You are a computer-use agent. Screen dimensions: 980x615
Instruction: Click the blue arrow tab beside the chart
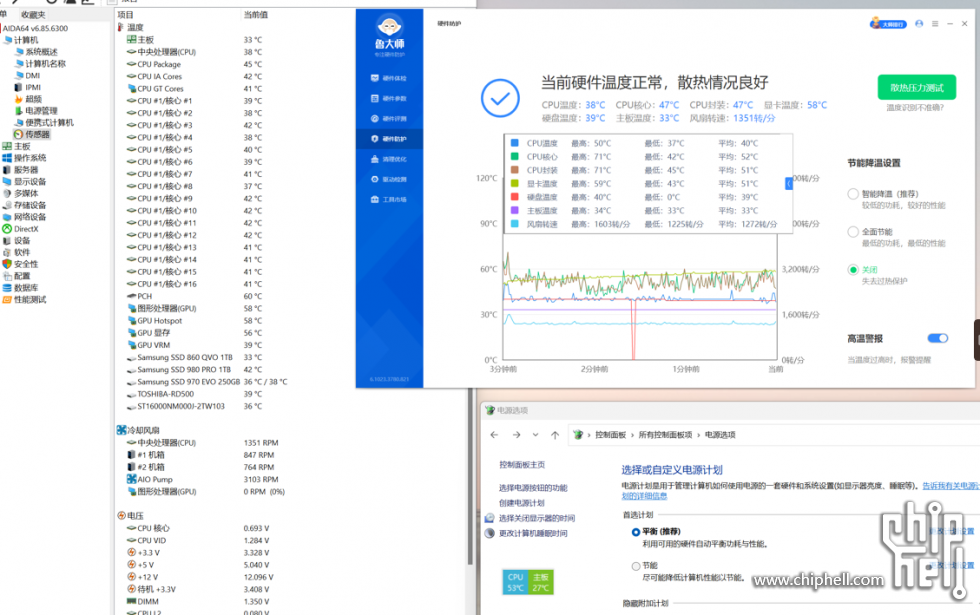click(789, 184)
